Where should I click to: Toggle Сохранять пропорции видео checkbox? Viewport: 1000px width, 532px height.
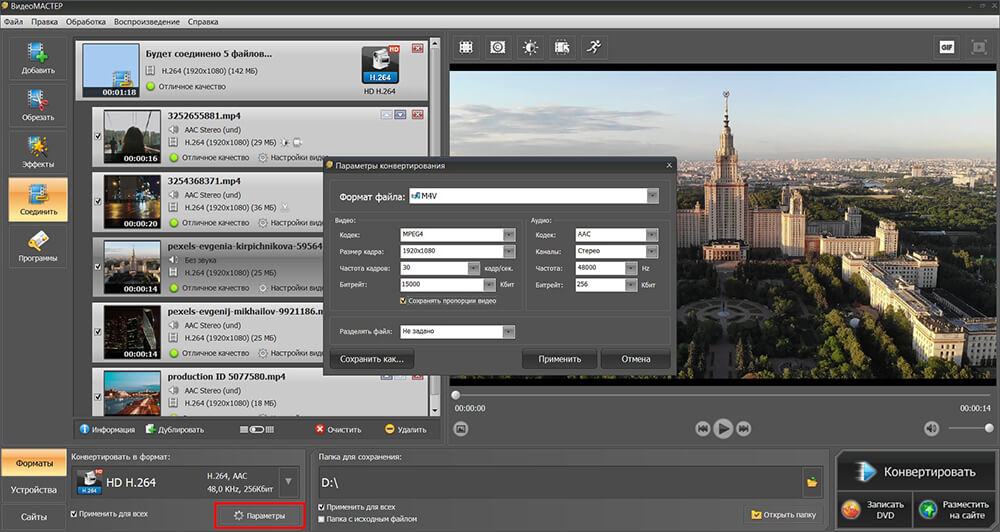[403, 300]
